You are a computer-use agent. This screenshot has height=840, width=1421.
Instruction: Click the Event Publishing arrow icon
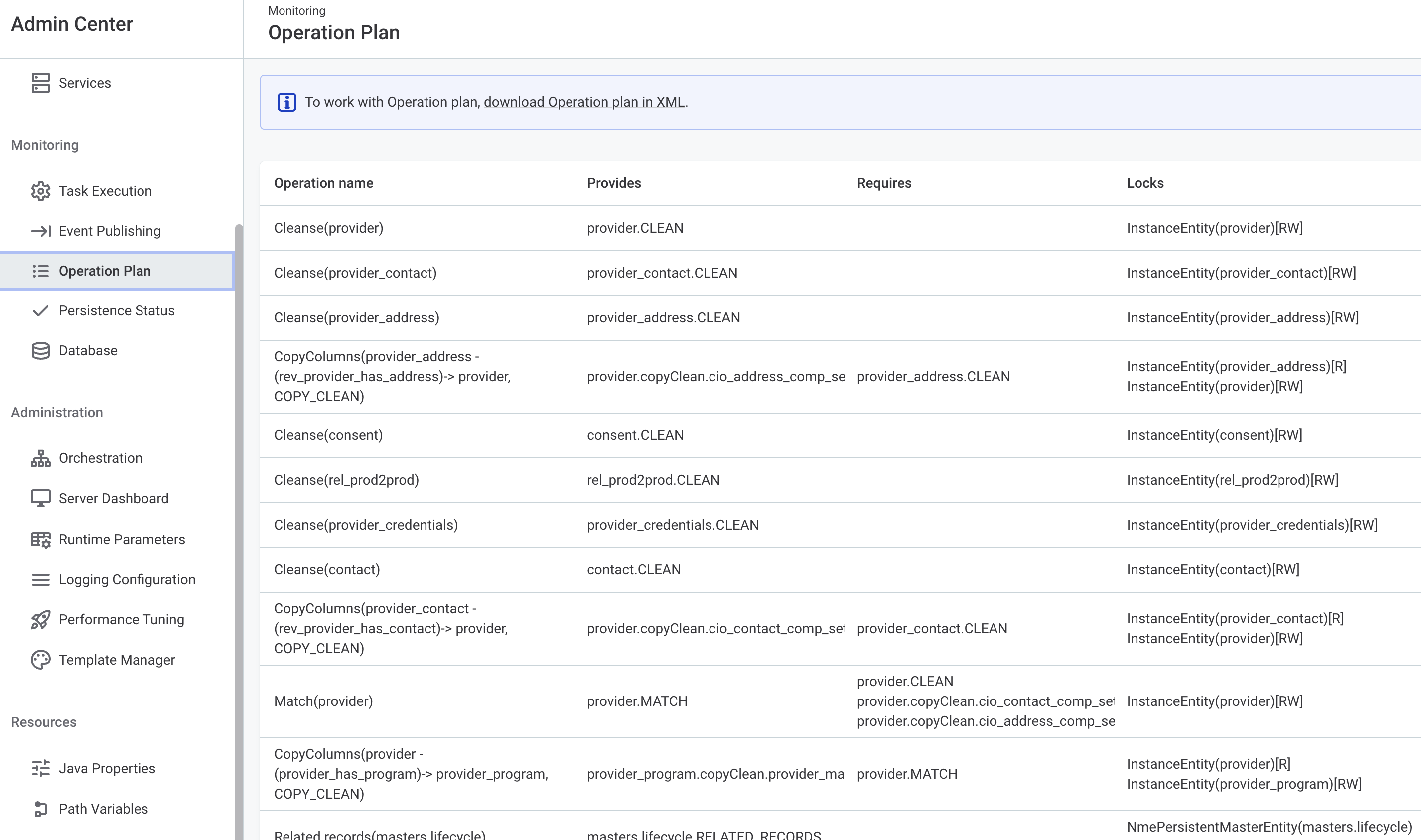point(40,231)
